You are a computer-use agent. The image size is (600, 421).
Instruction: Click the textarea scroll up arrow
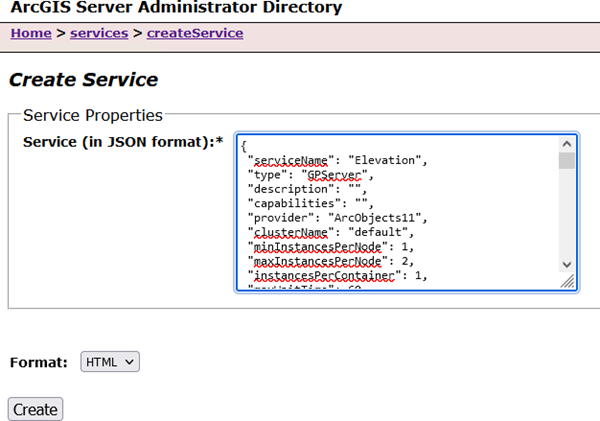[567, 144]
